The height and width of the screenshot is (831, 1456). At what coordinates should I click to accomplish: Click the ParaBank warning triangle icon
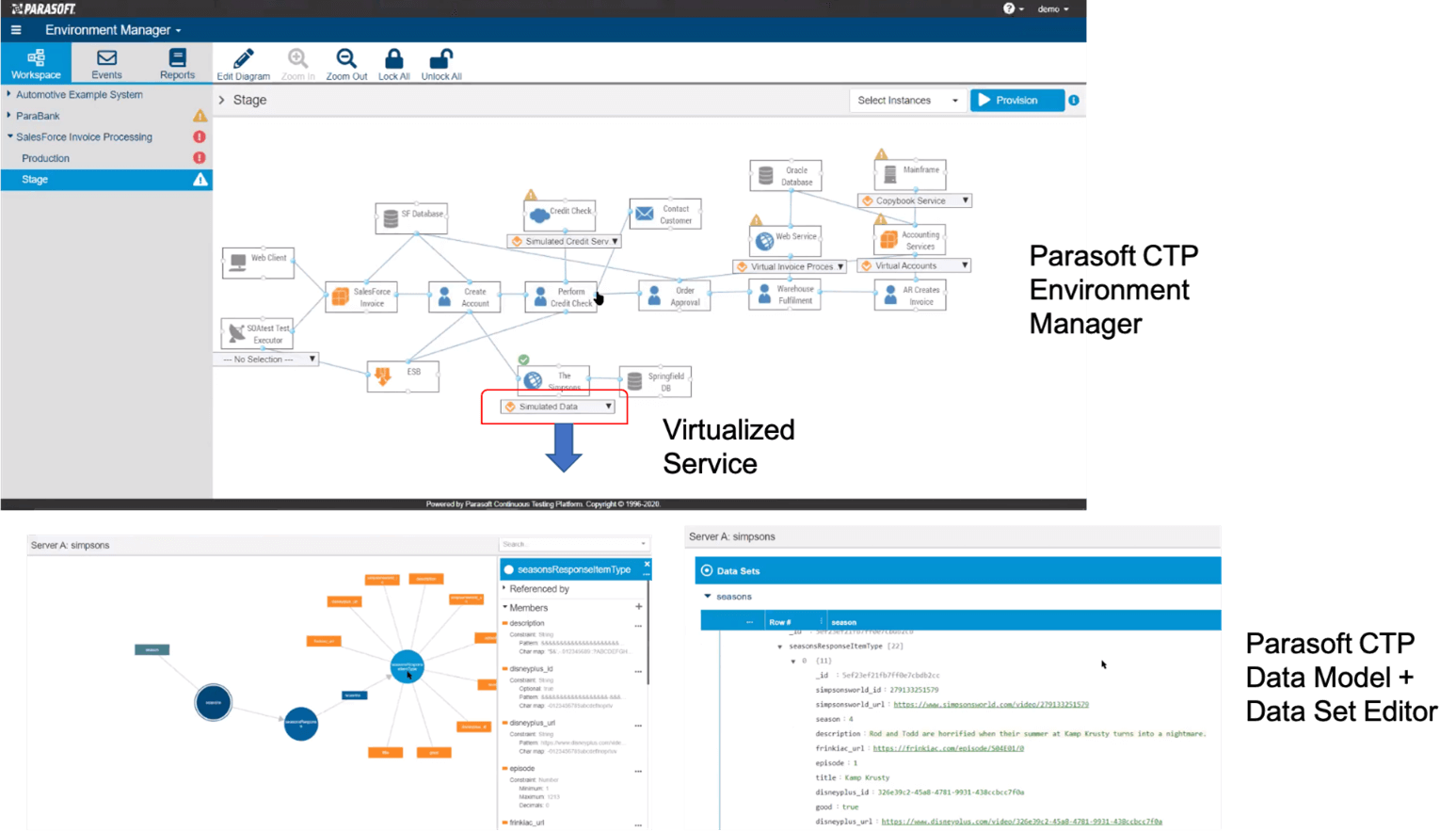click(200, 116)
